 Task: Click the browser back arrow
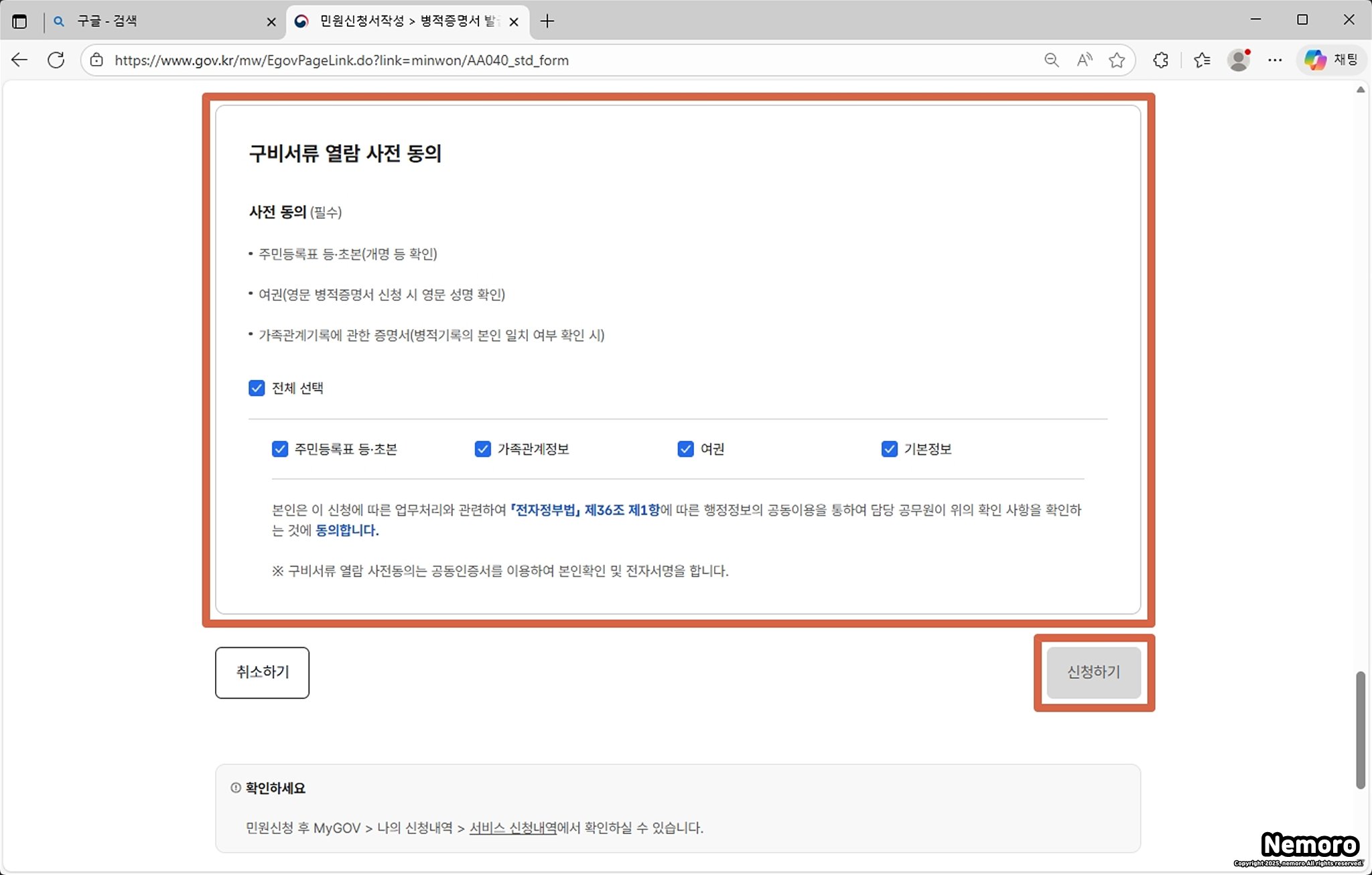(19, 60)
